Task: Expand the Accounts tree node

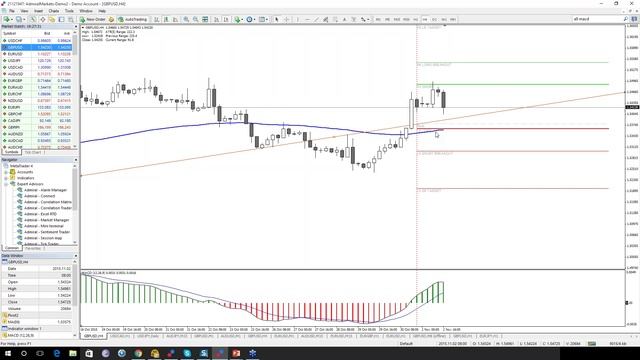Action: point(6,172)
